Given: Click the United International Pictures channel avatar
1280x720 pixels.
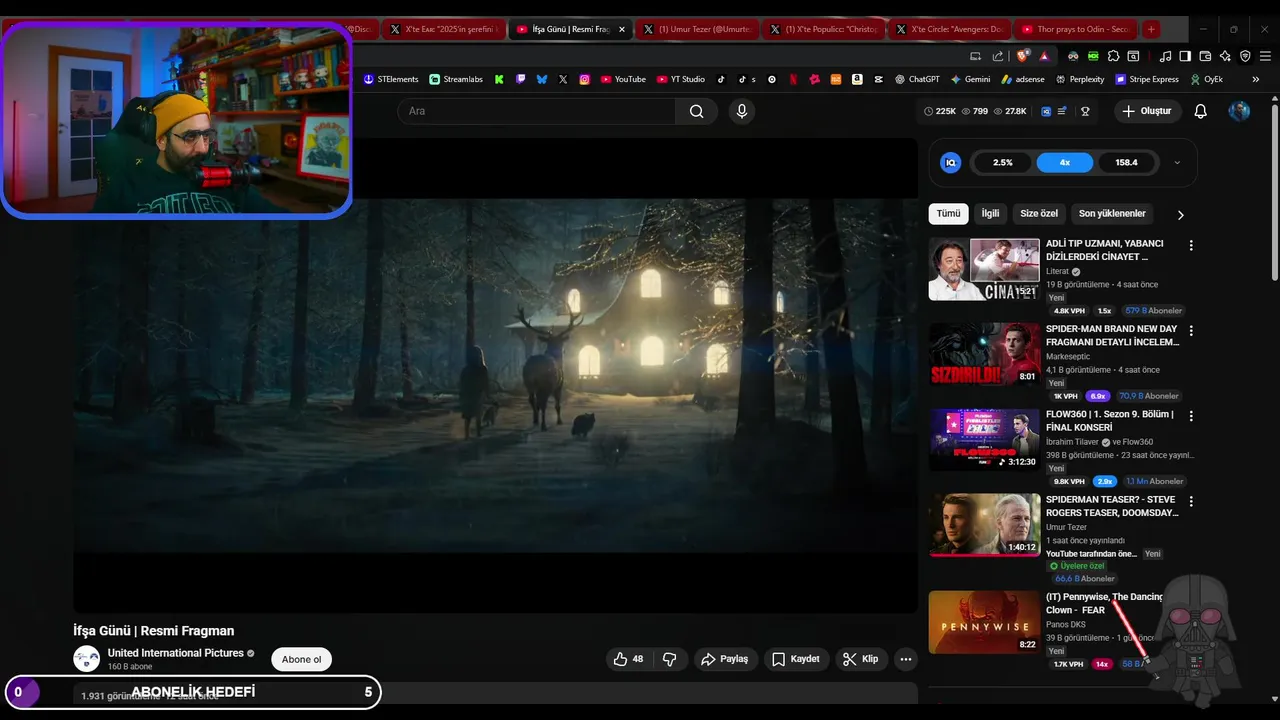Looking at the screenshot, I should click(87, 659).
